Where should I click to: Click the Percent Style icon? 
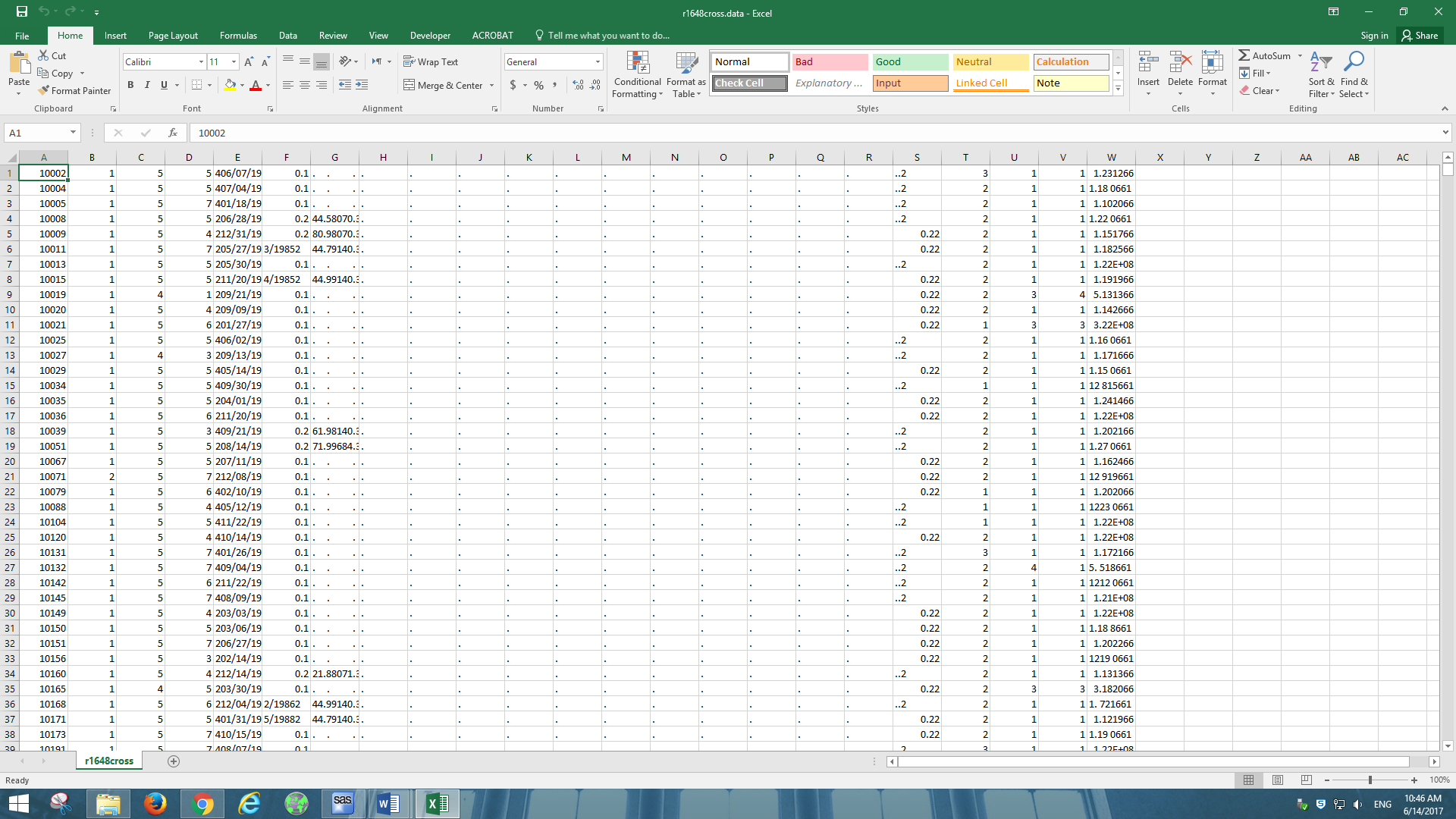538,85
